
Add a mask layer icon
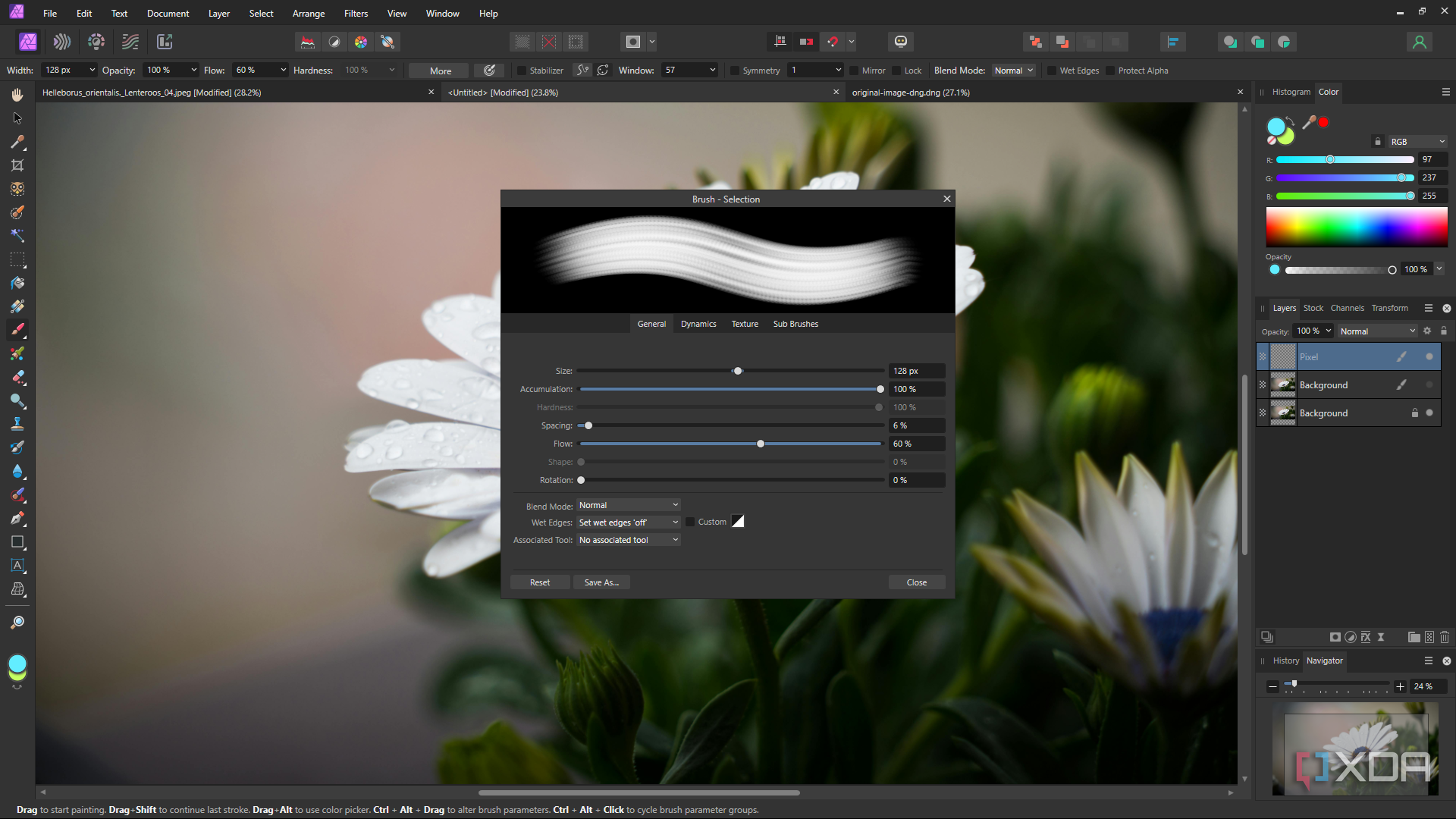tap(1335, 637)
